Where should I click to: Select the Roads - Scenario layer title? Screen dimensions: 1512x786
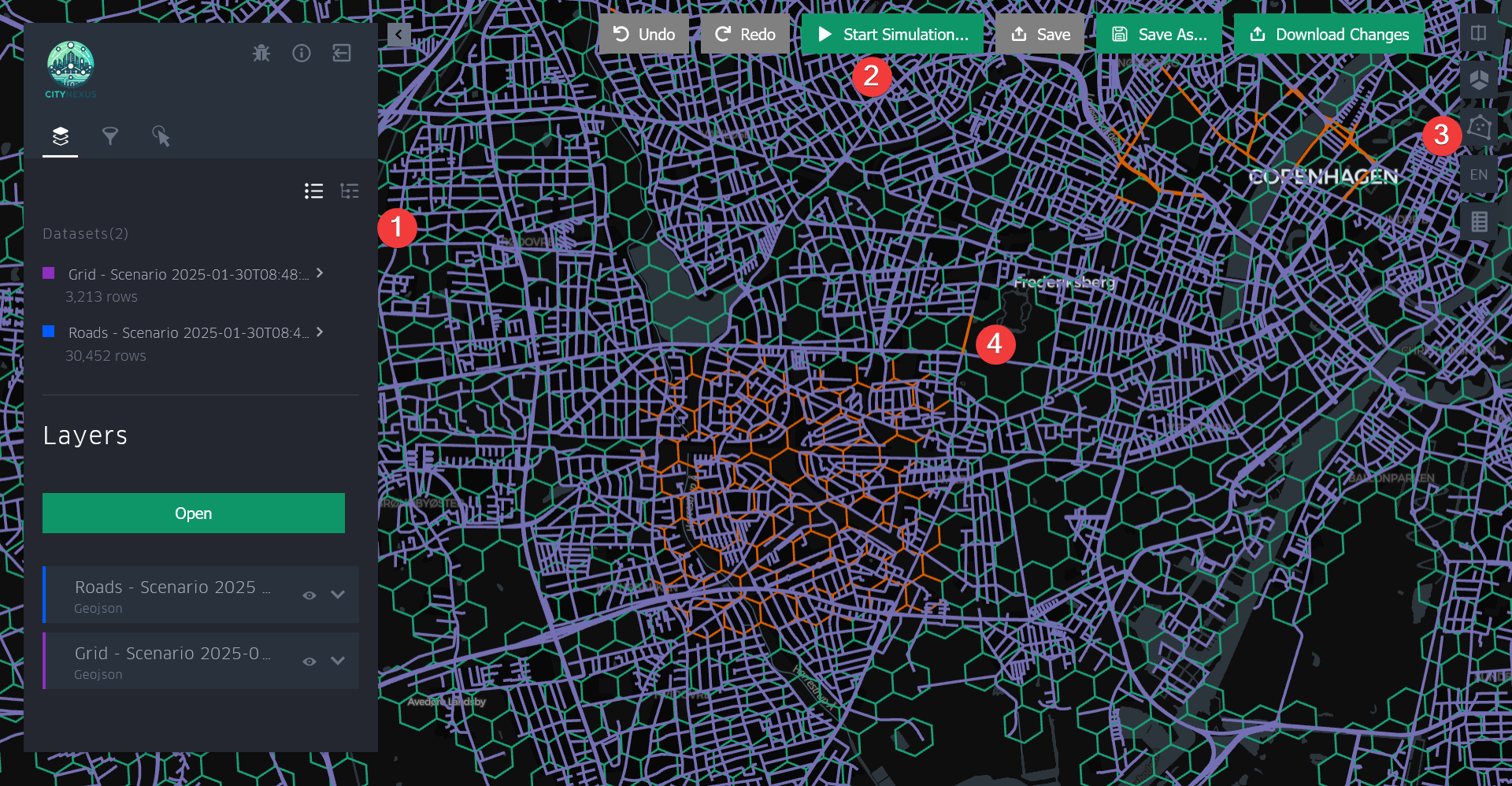tap(172, 588)
